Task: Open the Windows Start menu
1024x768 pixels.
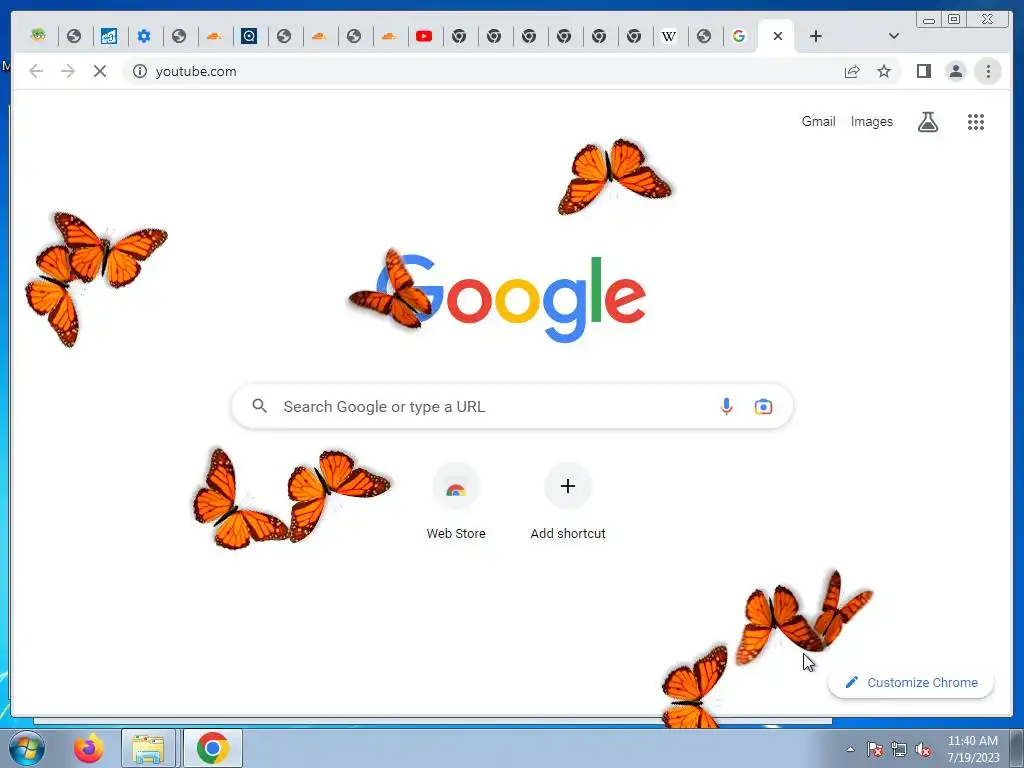Action: pos(27,748)
